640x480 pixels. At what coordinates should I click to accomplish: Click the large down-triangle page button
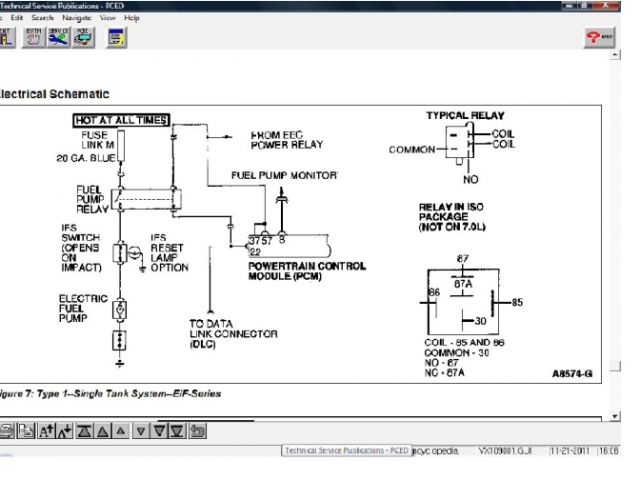point(158,431)
